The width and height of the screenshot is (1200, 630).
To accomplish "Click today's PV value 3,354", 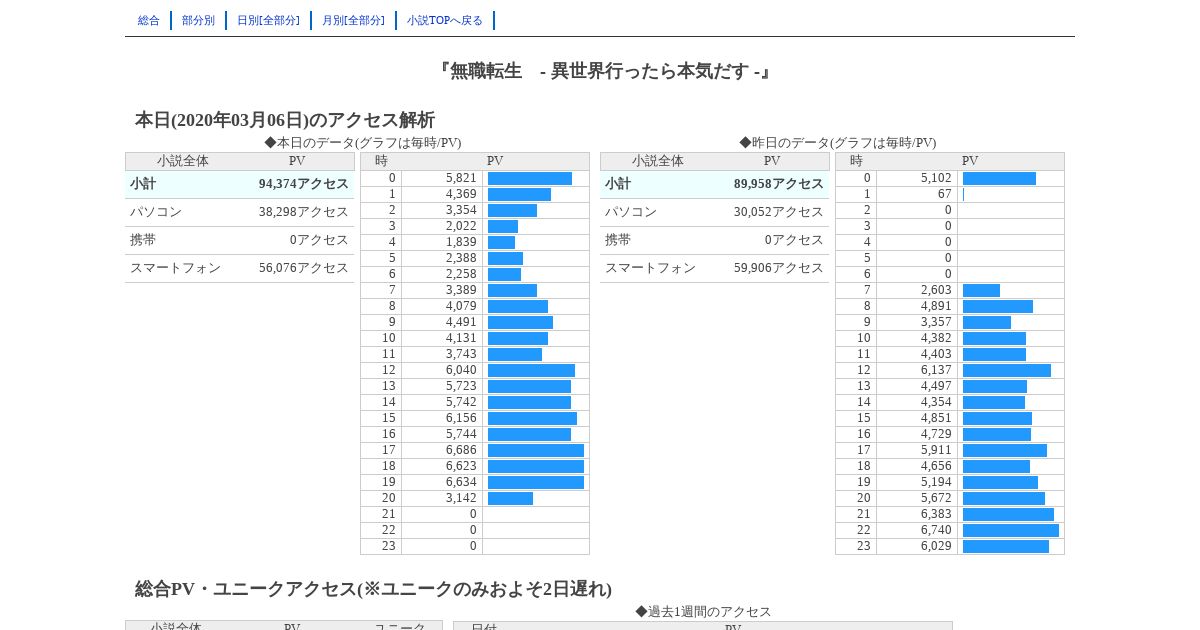I will click(461, 210).
